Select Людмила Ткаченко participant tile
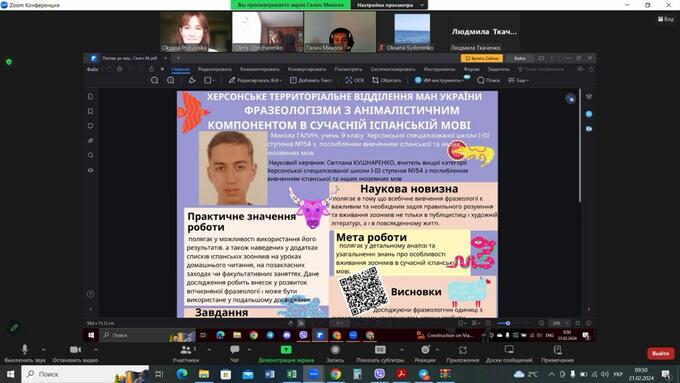680x383 pixels. click(x=484, y=32)
